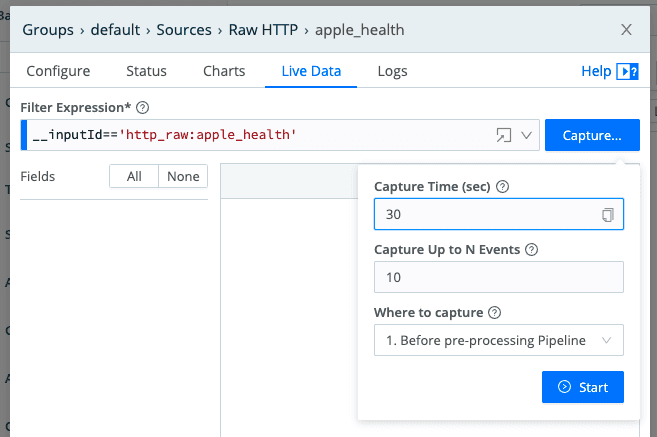Open the Logs tab
The image size is (657, 437).
pos(392,71)
